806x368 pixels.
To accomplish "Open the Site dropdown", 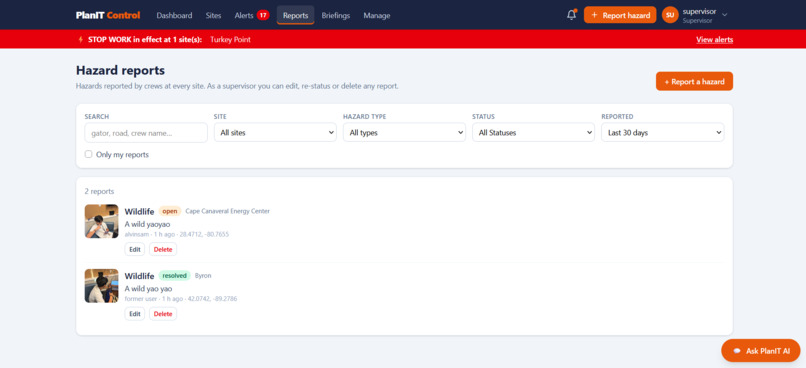I will (275, 133).
